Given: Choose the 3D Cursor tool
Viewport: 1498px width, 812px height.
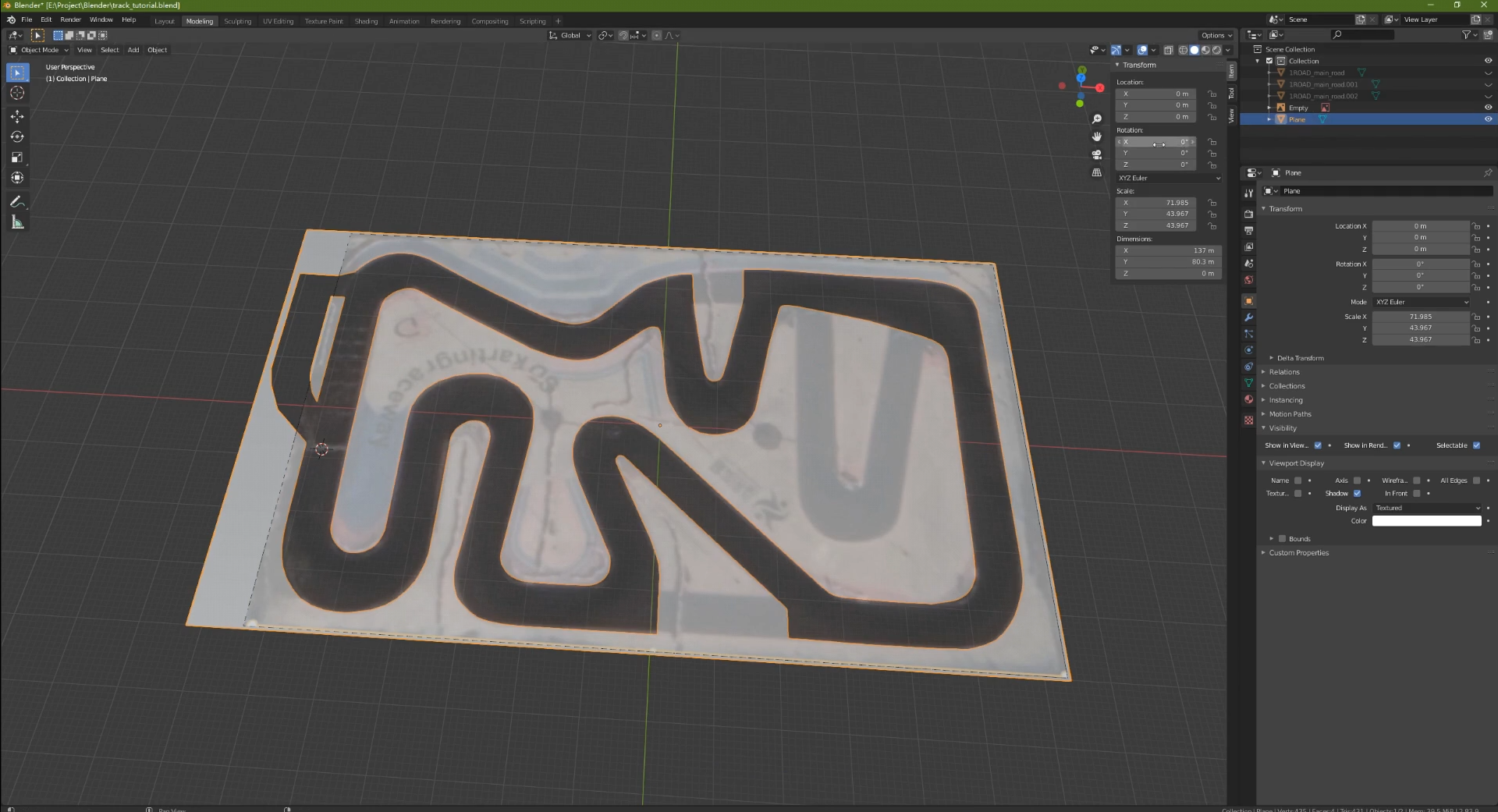Looking at the screenshot, I should 17,93.
